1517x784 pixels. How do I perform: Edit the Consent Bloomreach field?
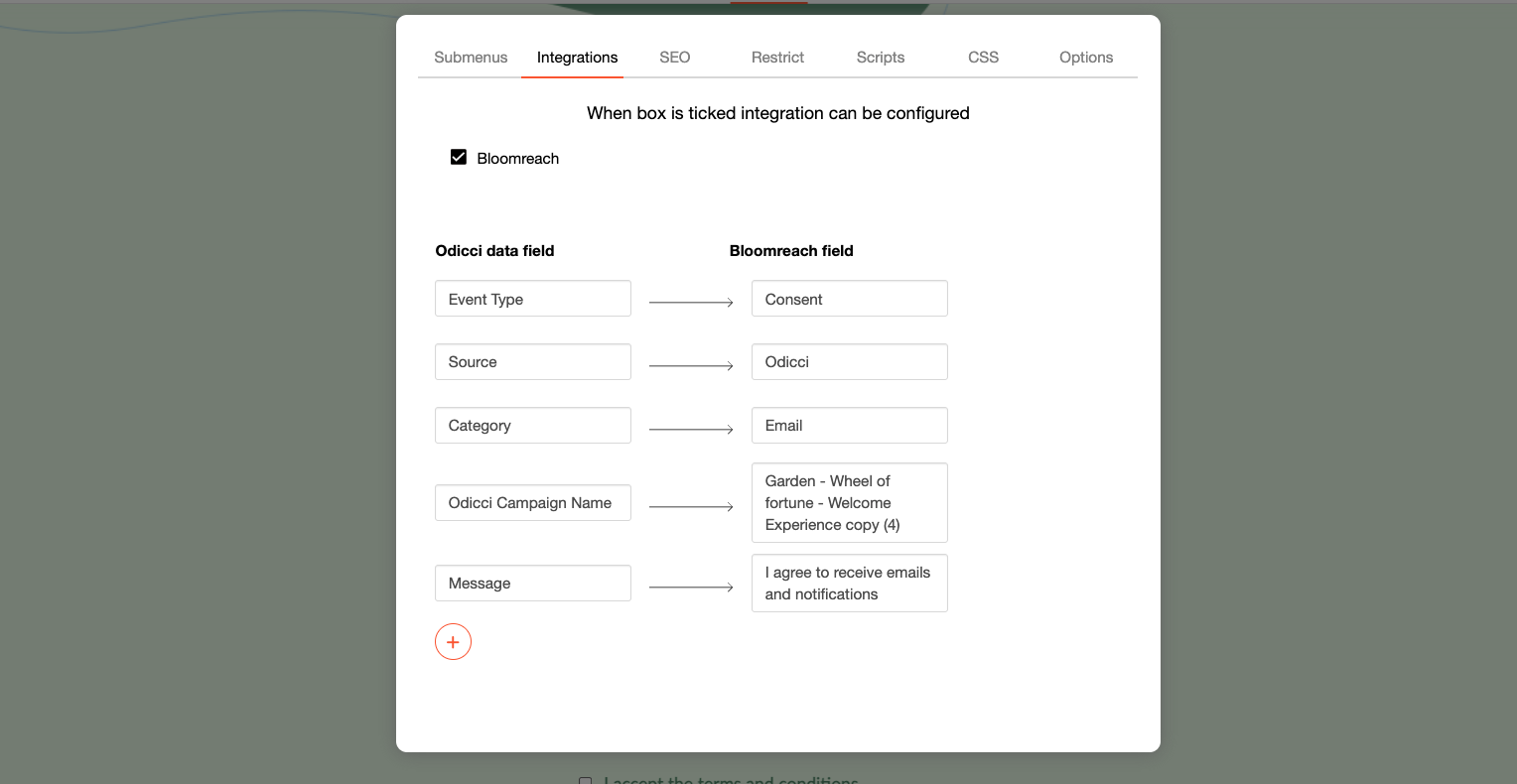pyautogui.click(x=849, y=299)
